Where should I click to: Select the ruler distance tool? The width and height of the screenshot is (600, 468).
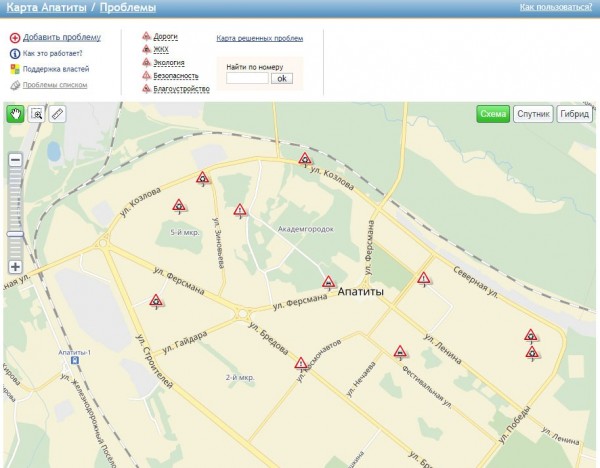click(57, 114)
